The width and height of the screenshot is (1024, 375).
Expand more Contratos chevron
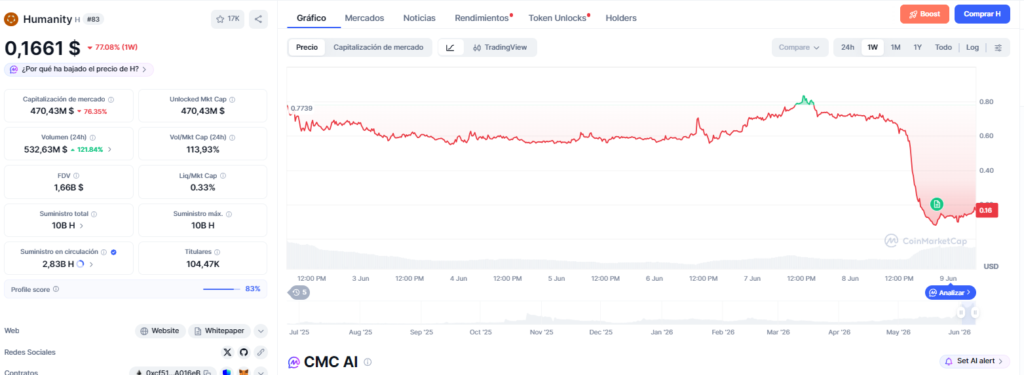[x=261, y=372]
